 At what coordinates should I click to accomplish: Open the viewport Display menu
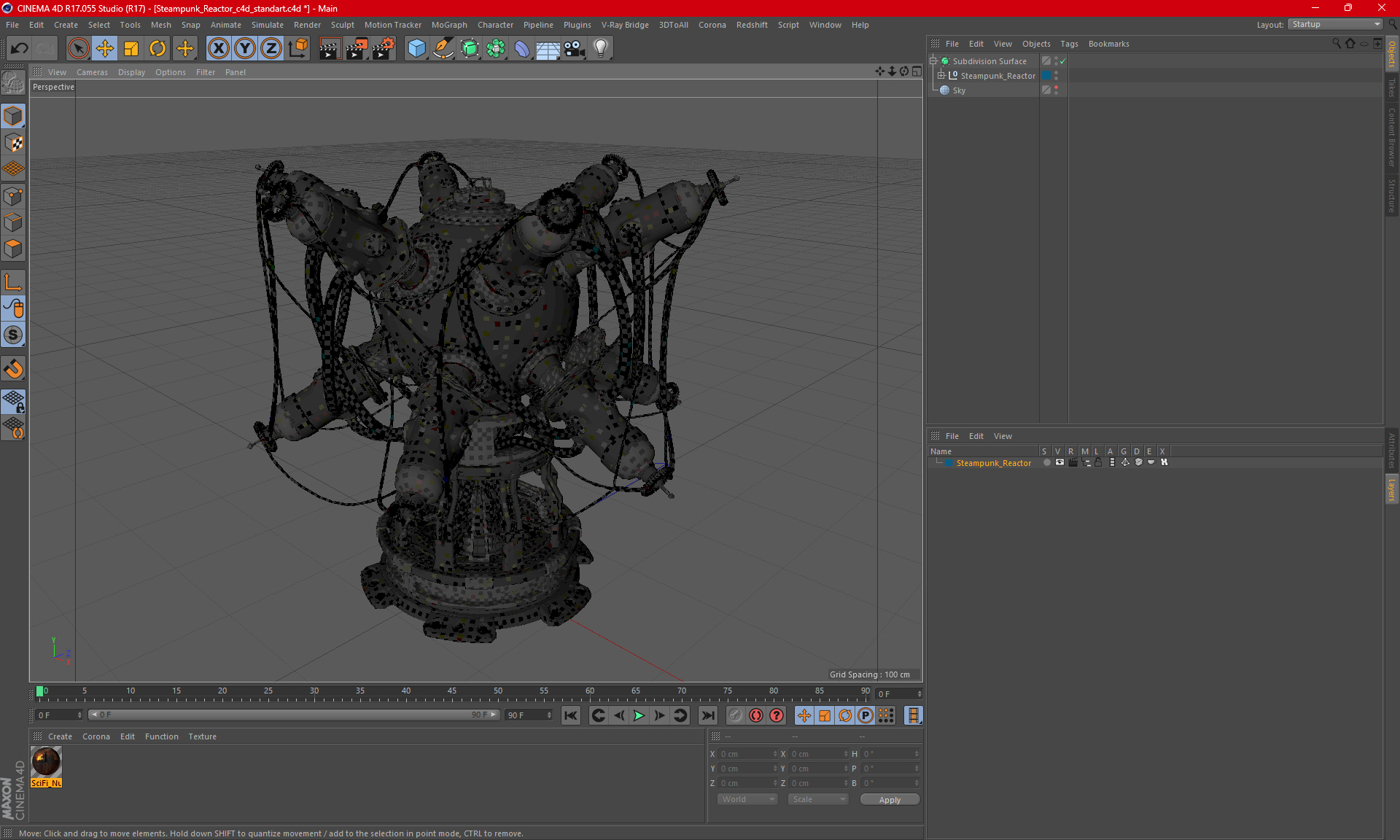coord(131,72)
